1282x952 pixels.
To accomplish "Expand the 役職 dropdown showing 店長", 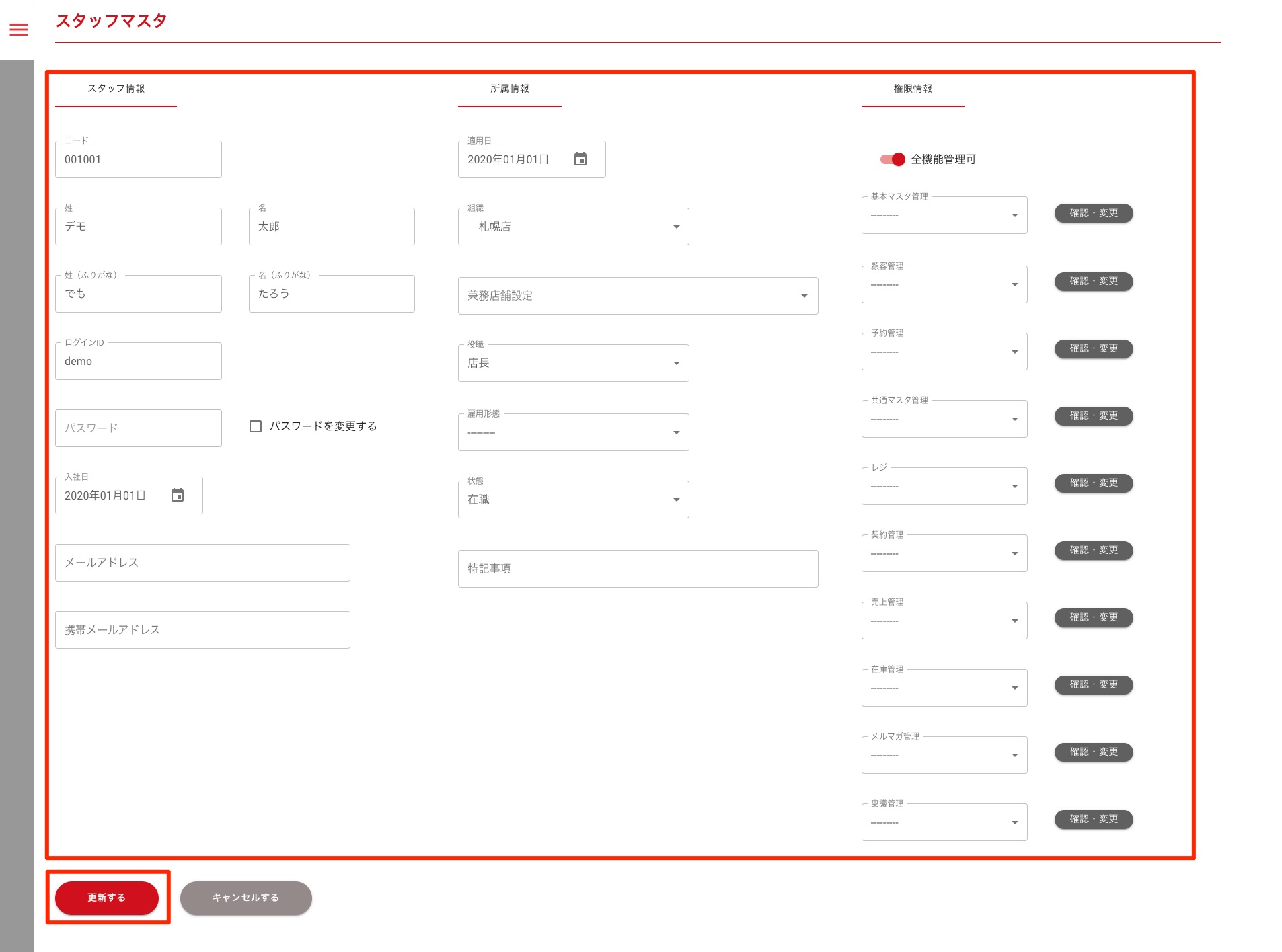I will point(573,363).
